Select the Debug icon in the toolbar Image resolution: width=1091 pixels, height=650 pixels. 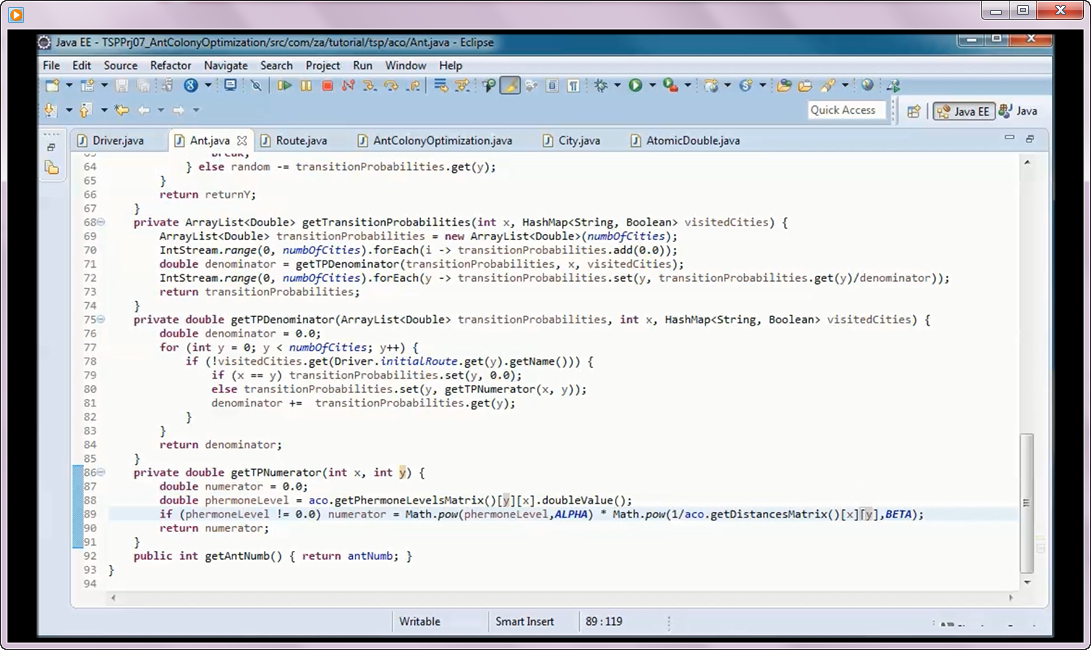point(603,88)
